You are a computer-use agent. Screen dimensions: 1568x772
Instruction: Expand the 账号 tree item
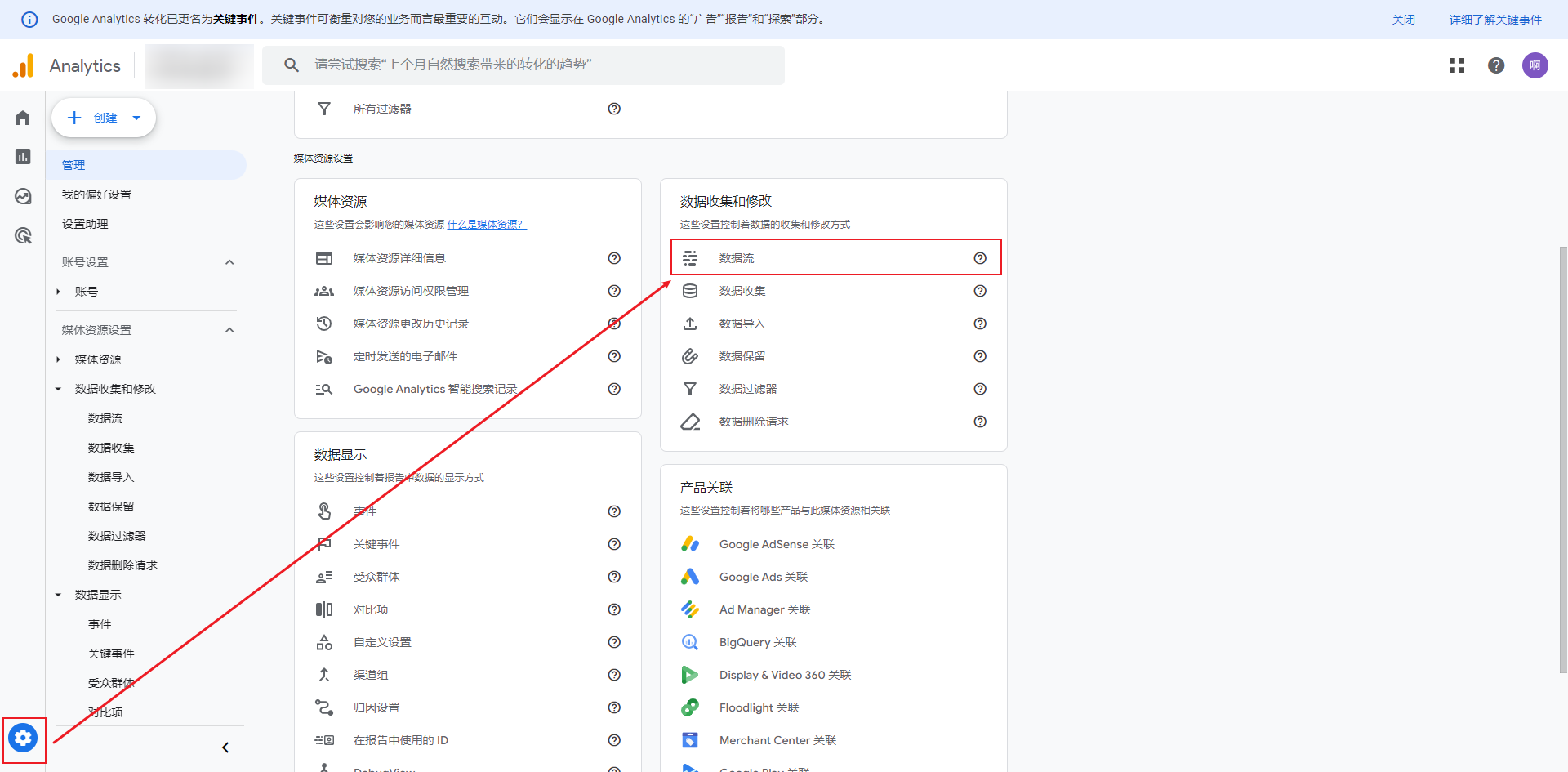pos(59,292)
